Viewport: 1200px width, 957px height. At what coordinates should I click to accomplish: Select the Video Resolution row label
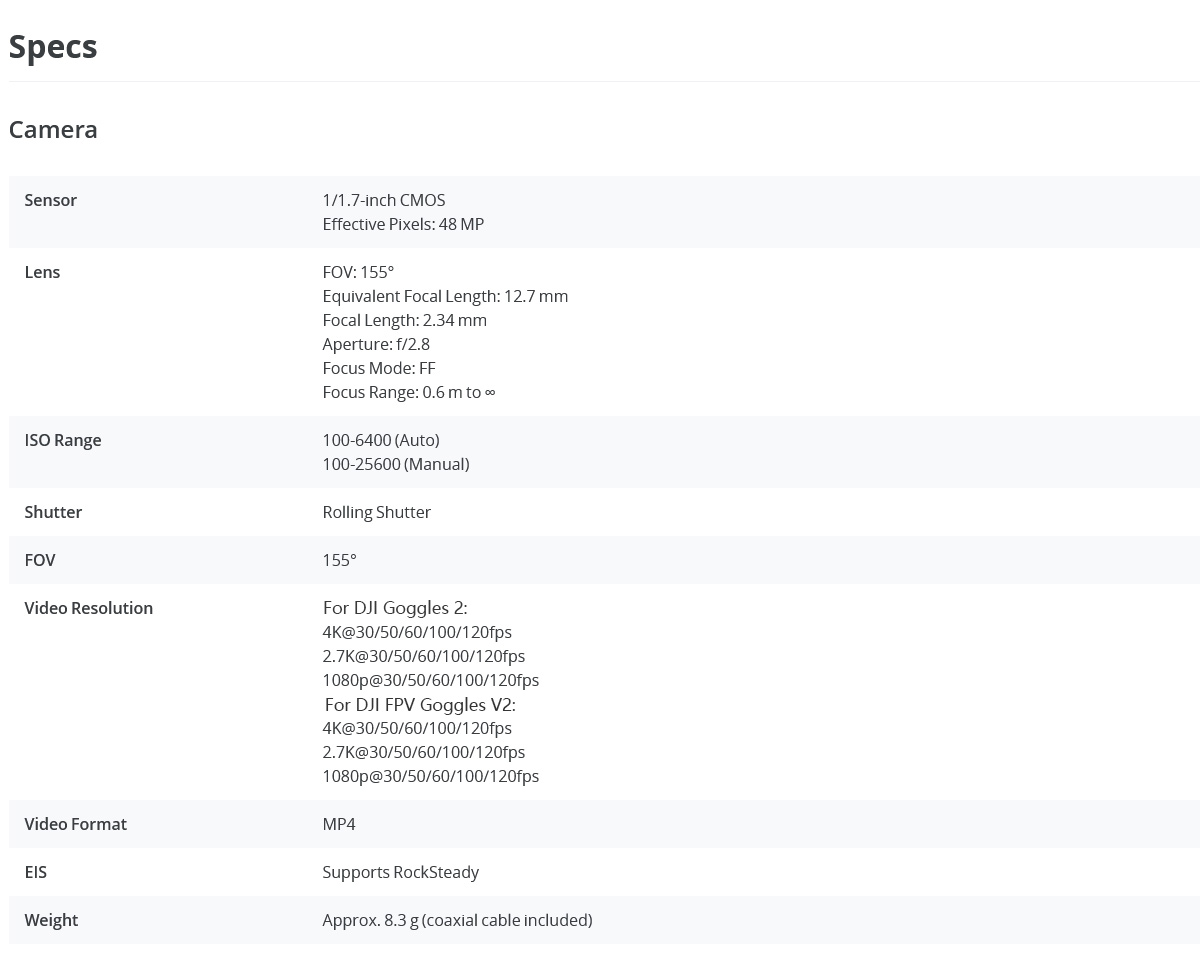pos(88,608)
